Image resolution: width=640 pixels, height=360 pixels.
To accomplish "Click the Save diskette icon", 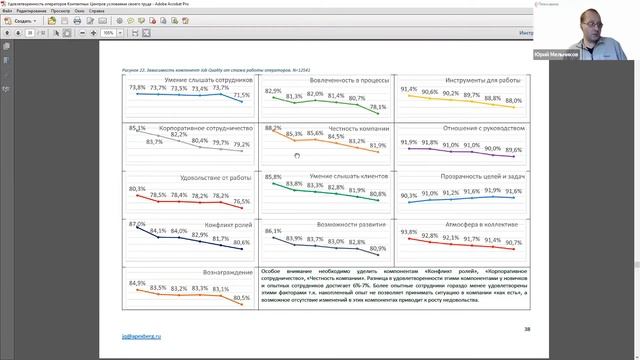I will [x=64, y=21].
